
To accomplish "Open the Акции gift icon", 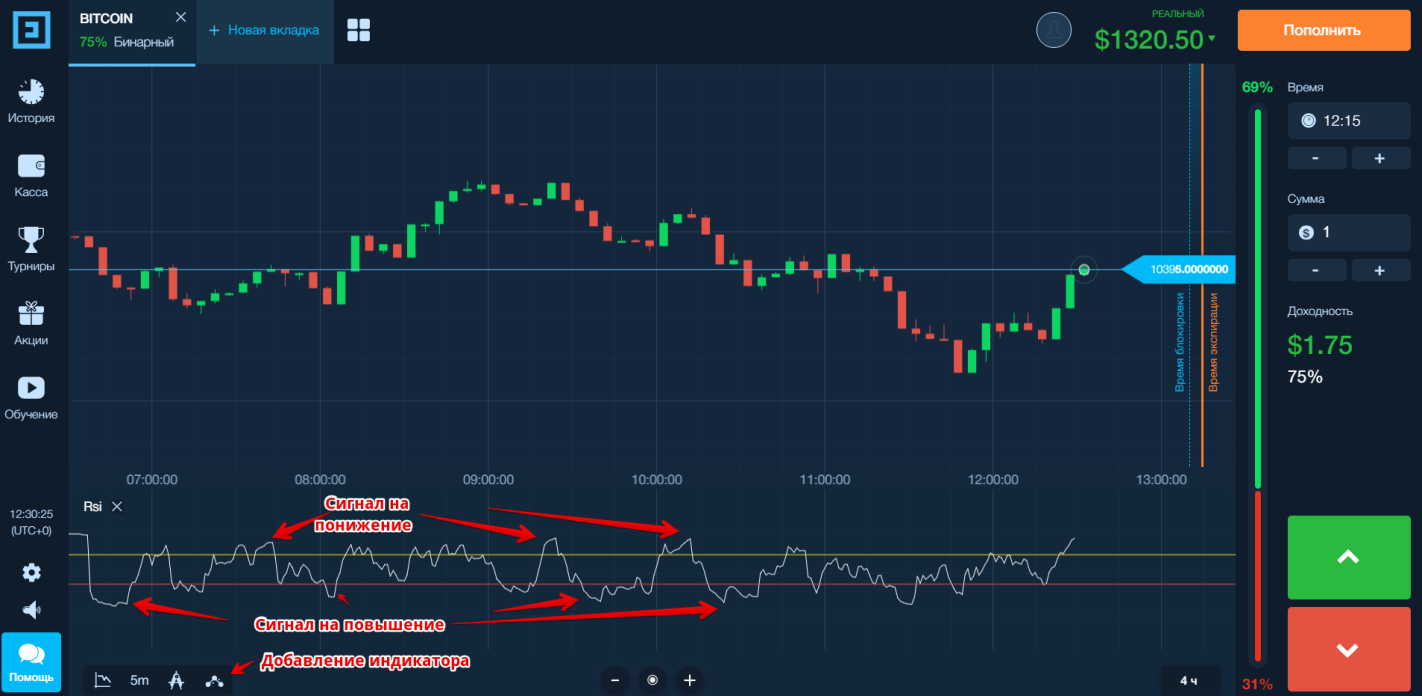I will pos(31,314).
